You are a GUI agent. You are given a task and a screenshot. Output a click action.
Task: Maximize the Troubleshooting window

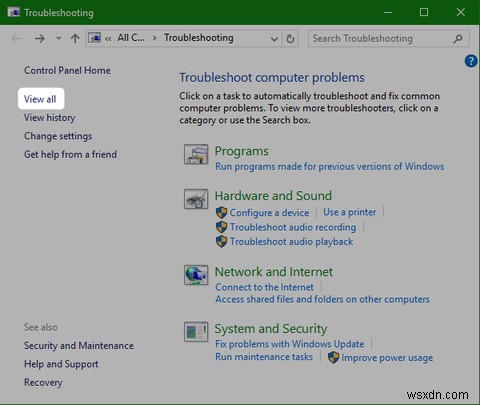[424, 12]
